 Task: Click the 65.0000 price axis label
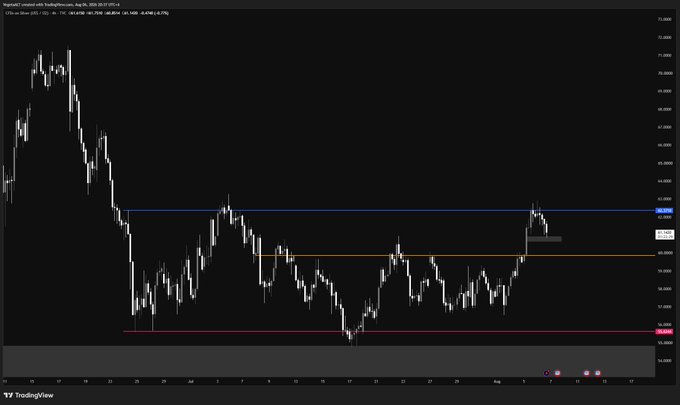pyautogui.click(x=665, y=163)
